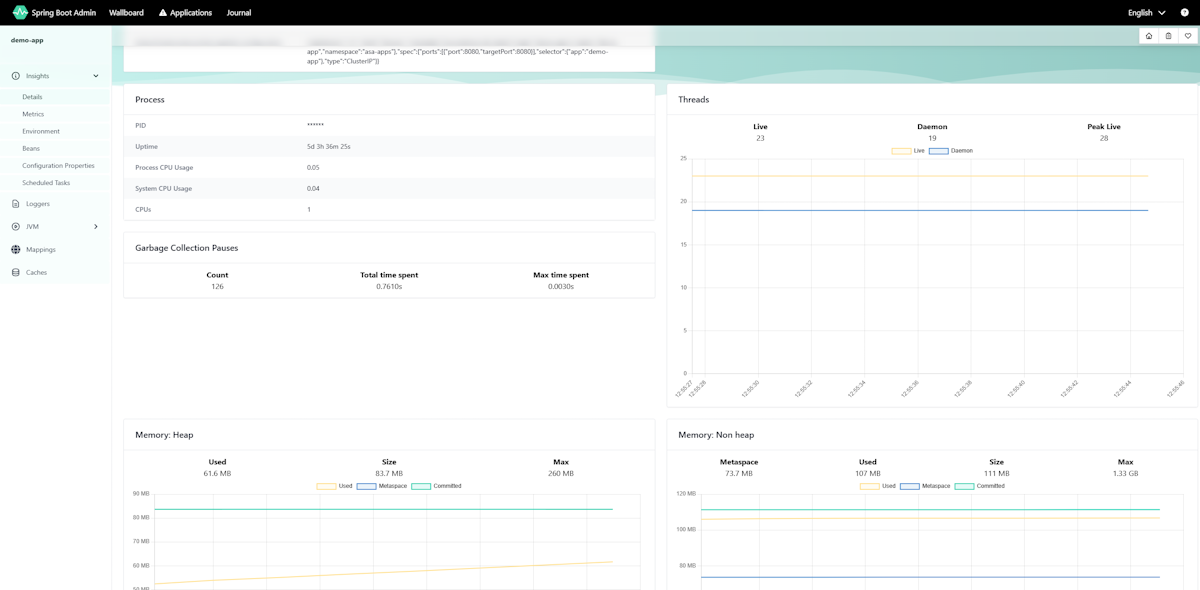Open the Wallboard menu item
Screen dimensions: 1200x590
(126, 12)
